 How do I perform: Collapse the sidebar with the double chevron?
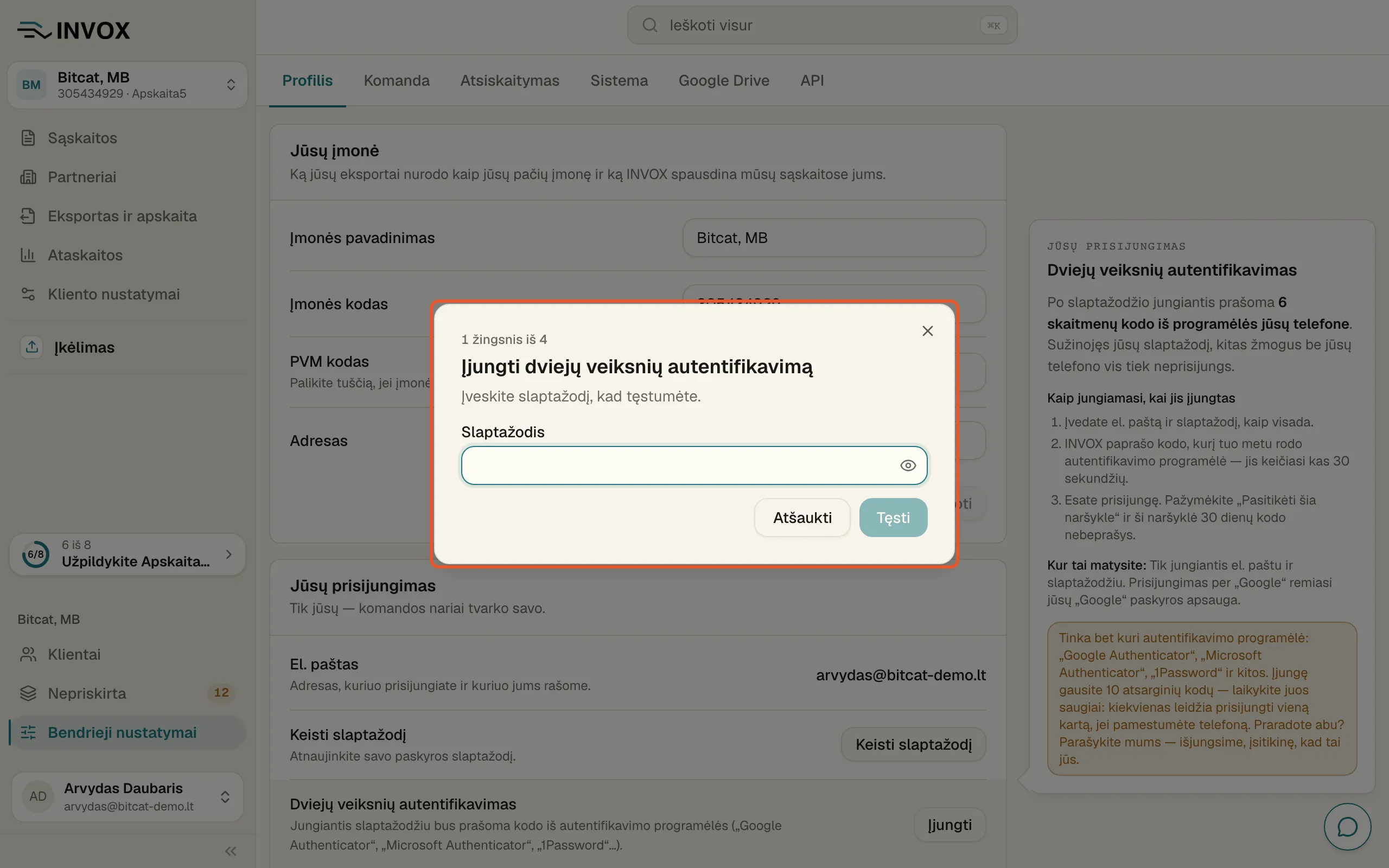click(231, 851)
